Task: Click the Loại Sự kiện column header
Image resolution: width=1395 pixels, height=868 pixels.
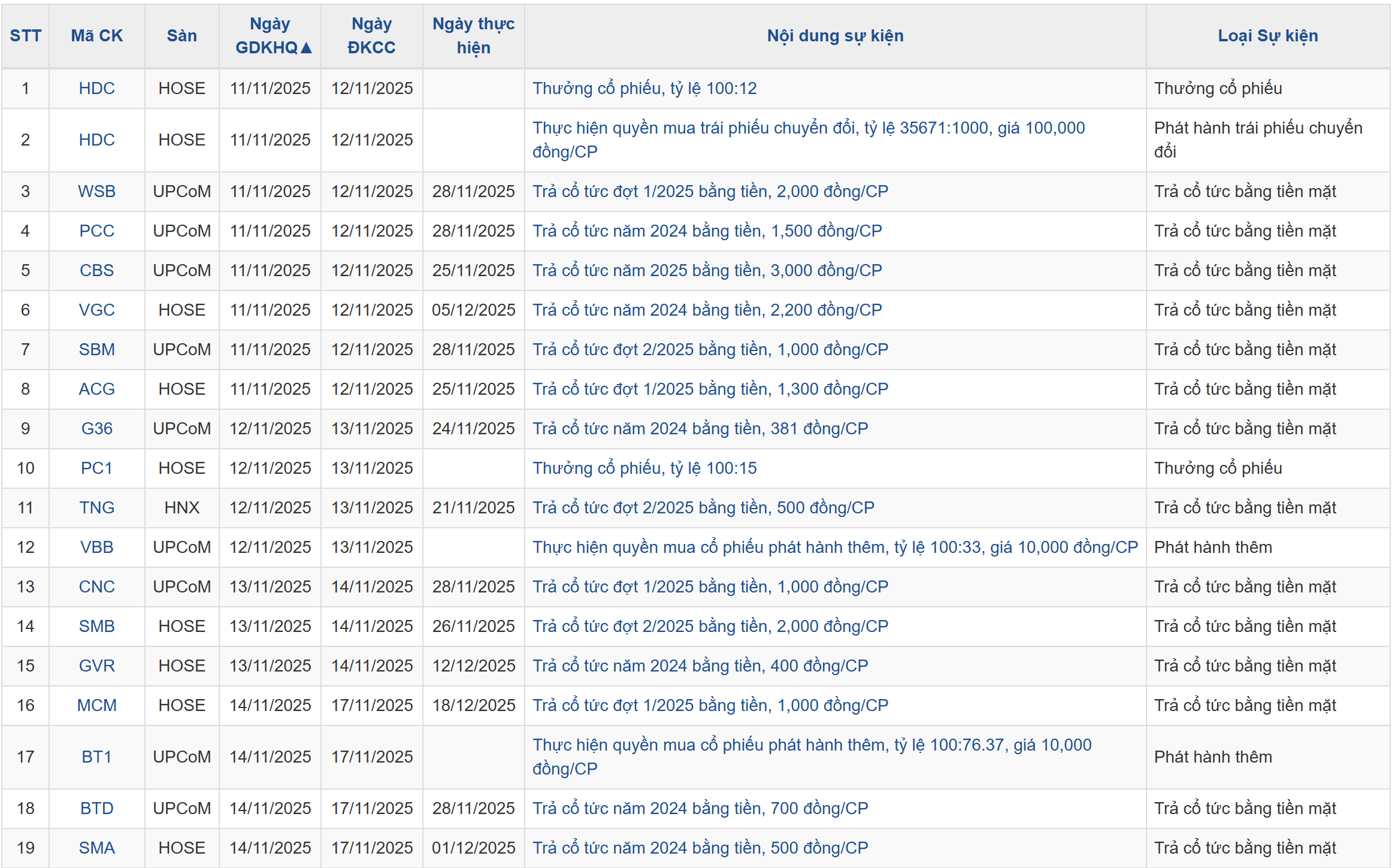Action: coord(1267,35)
